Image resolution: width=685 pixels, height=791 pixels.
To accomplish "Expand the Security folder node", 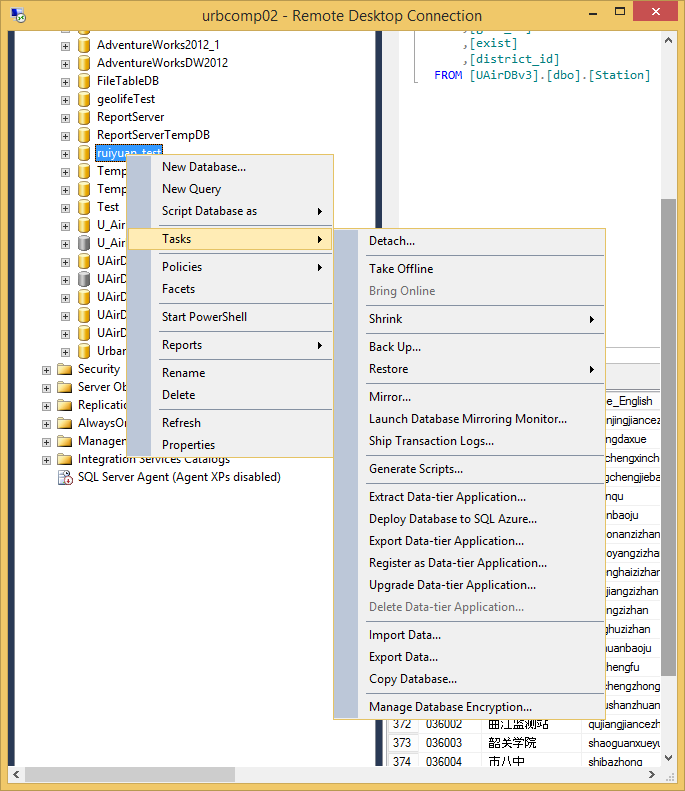I will (x=47, y=369).
